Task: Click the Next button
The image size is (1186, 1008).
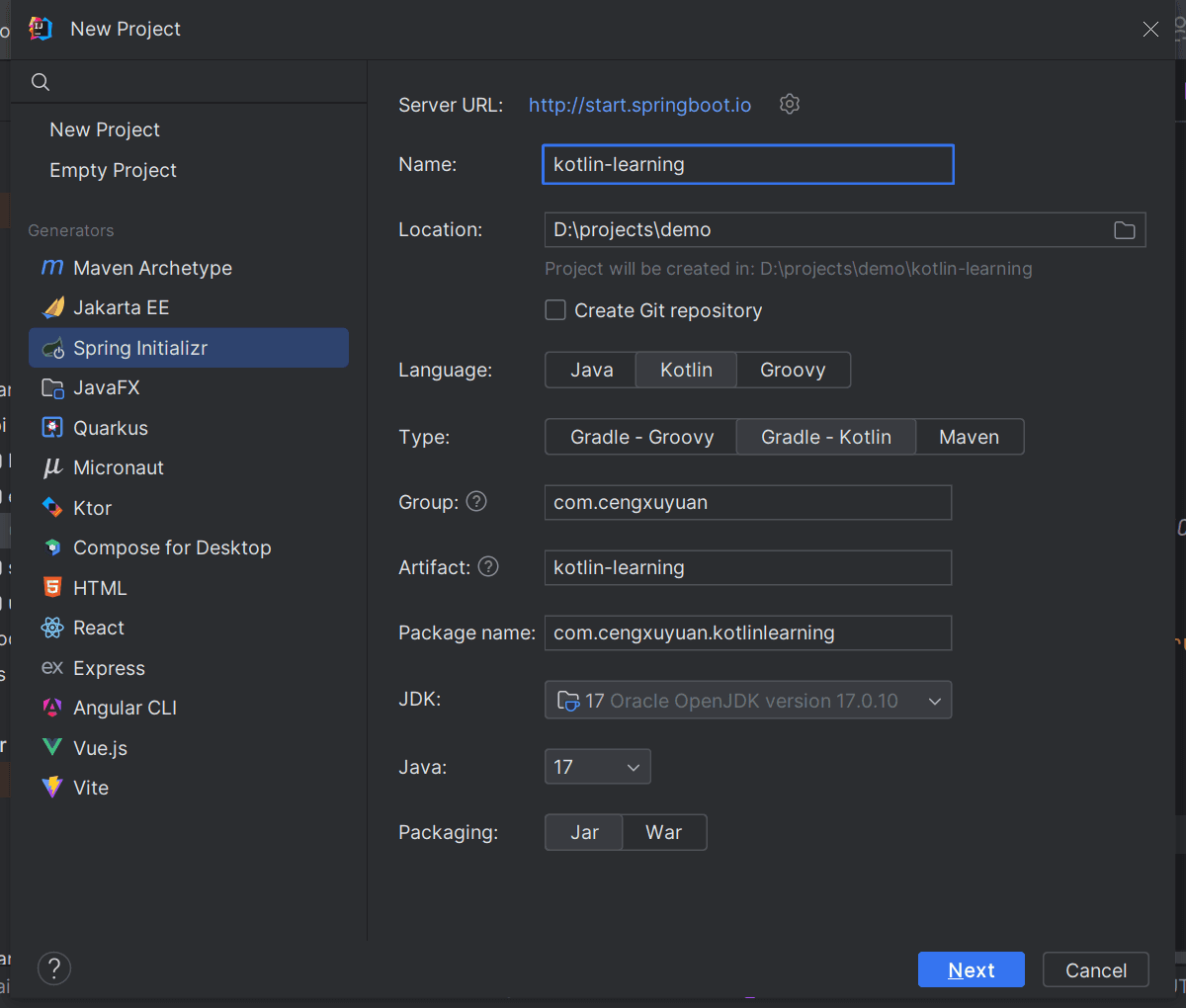Action: tap(971, 969)
